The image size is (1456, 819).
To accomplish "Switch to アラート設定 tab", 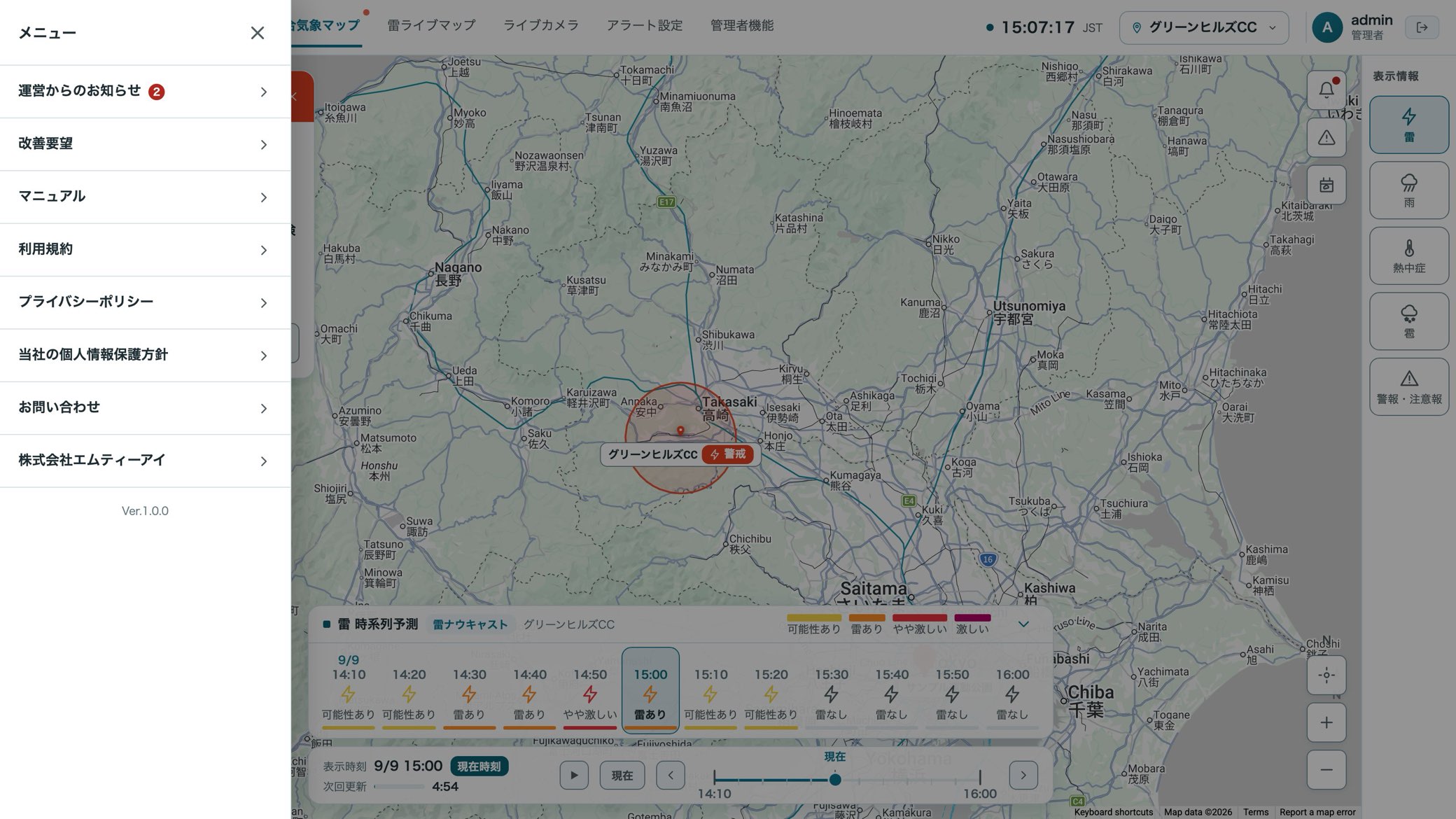I will coord(644,25).
